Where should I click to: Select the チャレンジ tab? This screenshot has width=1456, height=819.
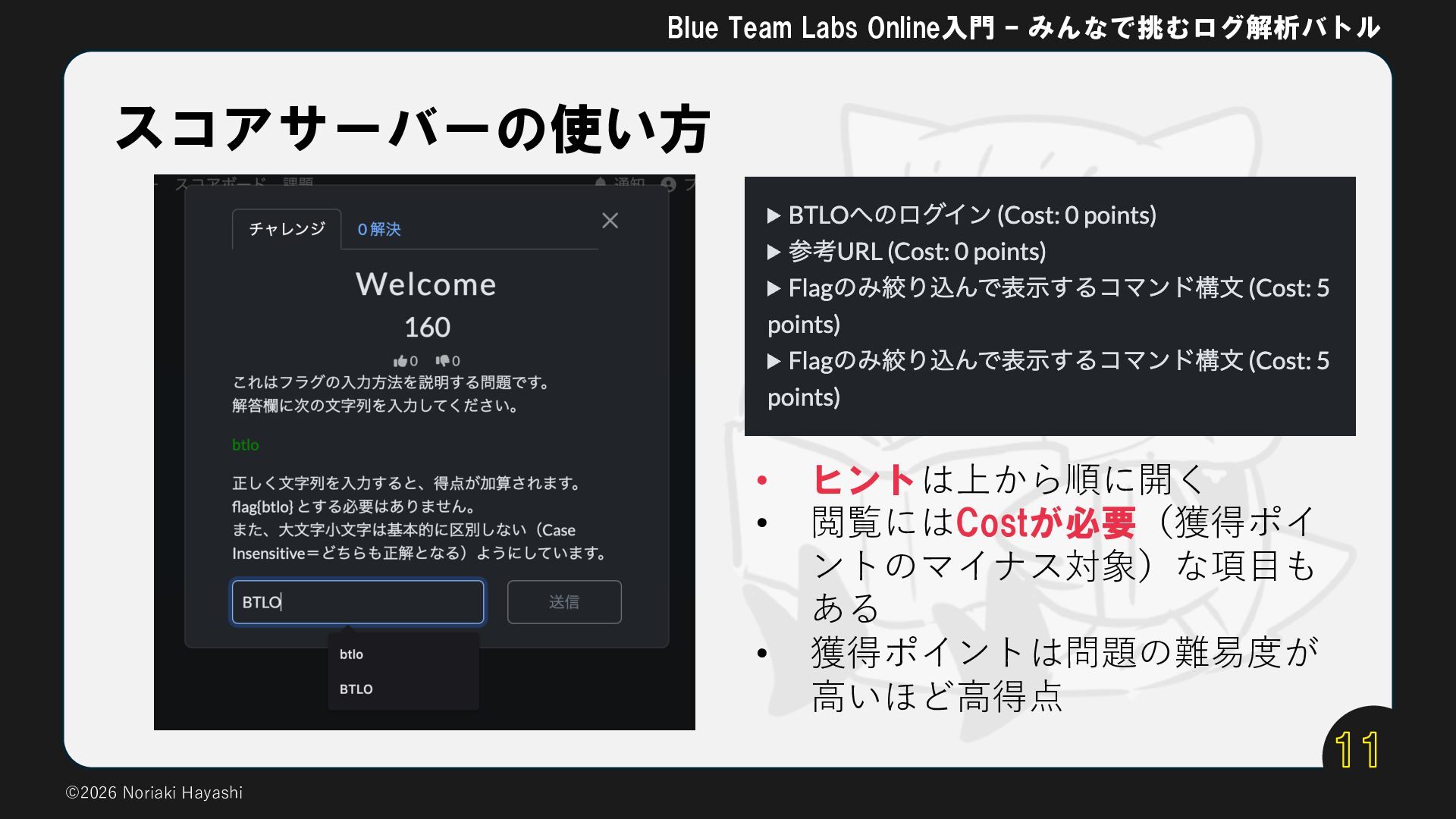[287, 229]
